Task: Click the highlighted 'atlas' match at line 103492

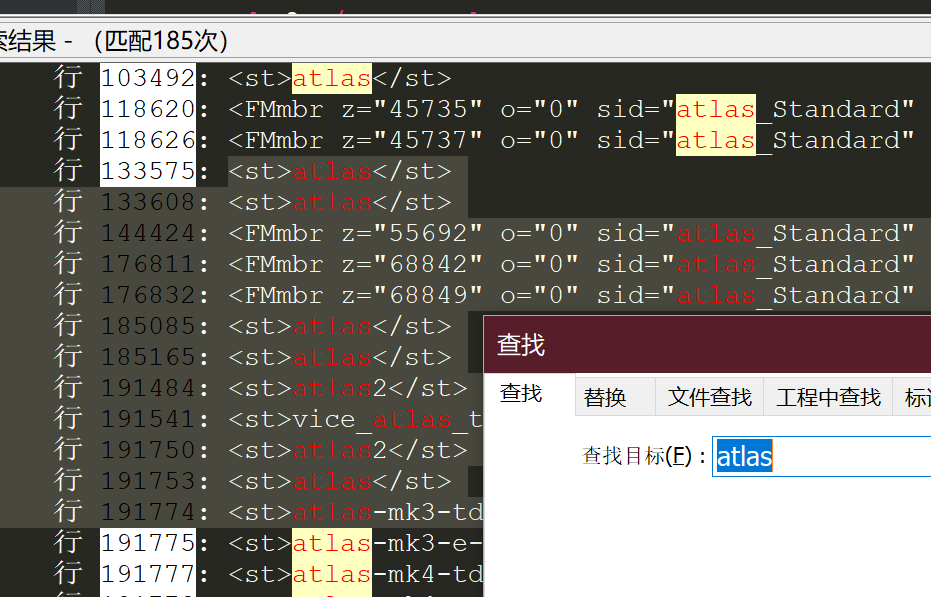Action: 330,77
